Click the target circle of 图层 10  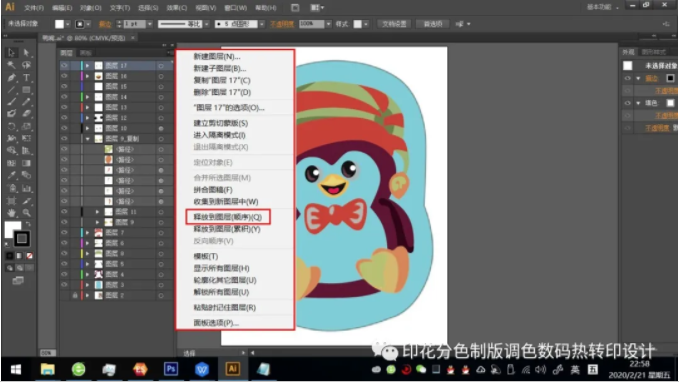pyautogui.click(x=161, y=128)
